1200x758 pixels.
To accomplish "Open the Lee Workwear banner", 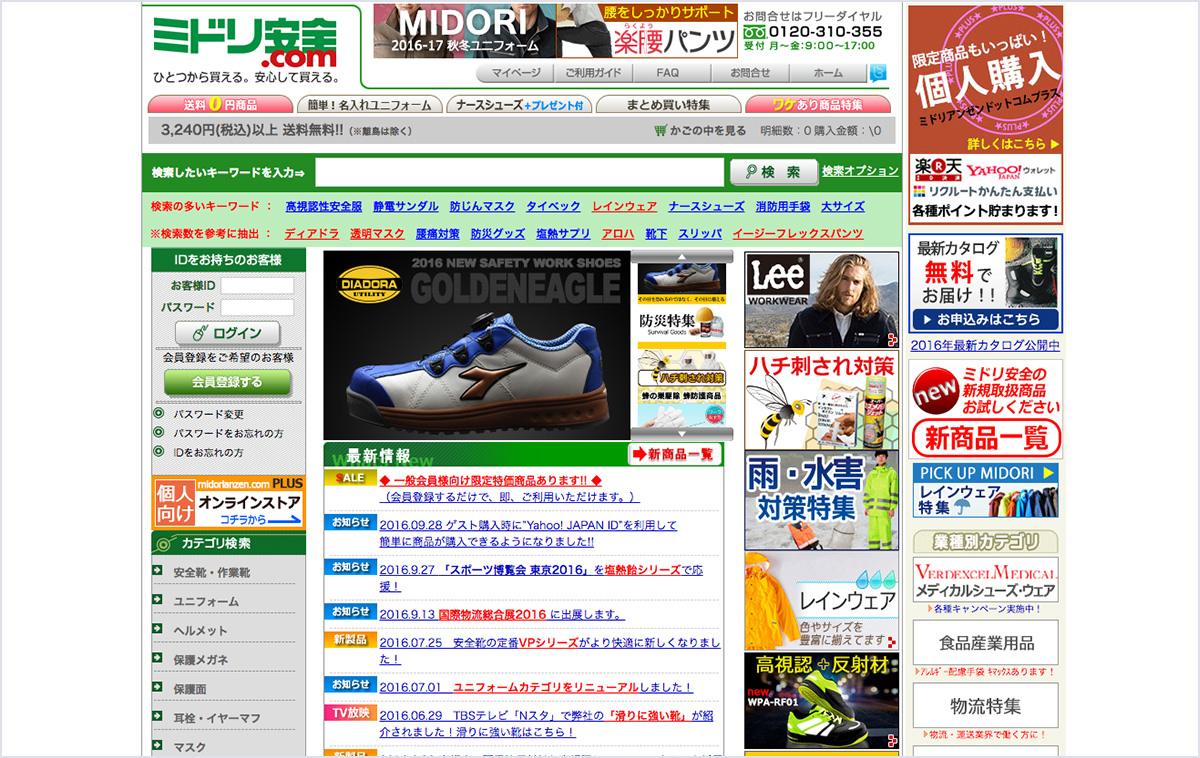I will [x=821, y=300].
